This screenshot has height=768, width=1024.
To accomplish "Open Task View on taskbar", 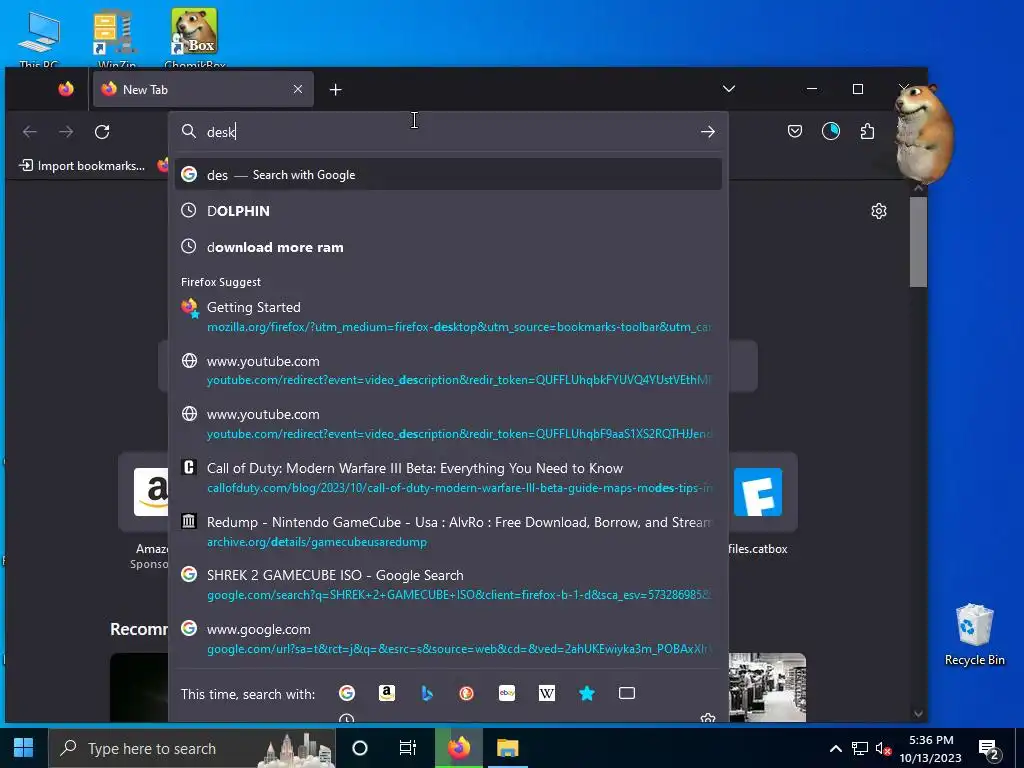I will pos(408,748).
